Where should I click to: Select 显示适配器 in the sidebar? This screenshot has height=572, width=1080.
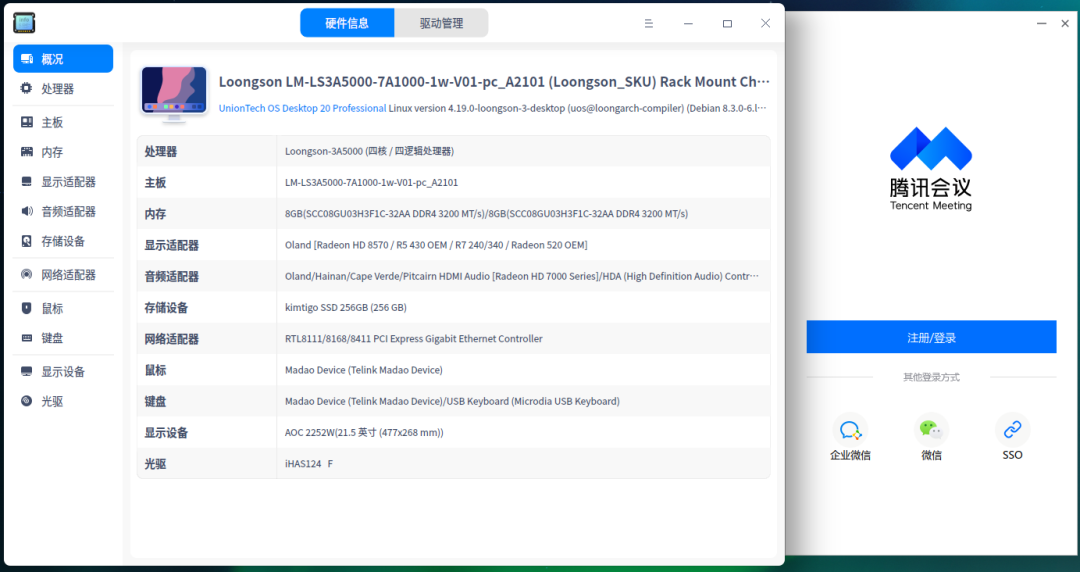tap(68, 182)
